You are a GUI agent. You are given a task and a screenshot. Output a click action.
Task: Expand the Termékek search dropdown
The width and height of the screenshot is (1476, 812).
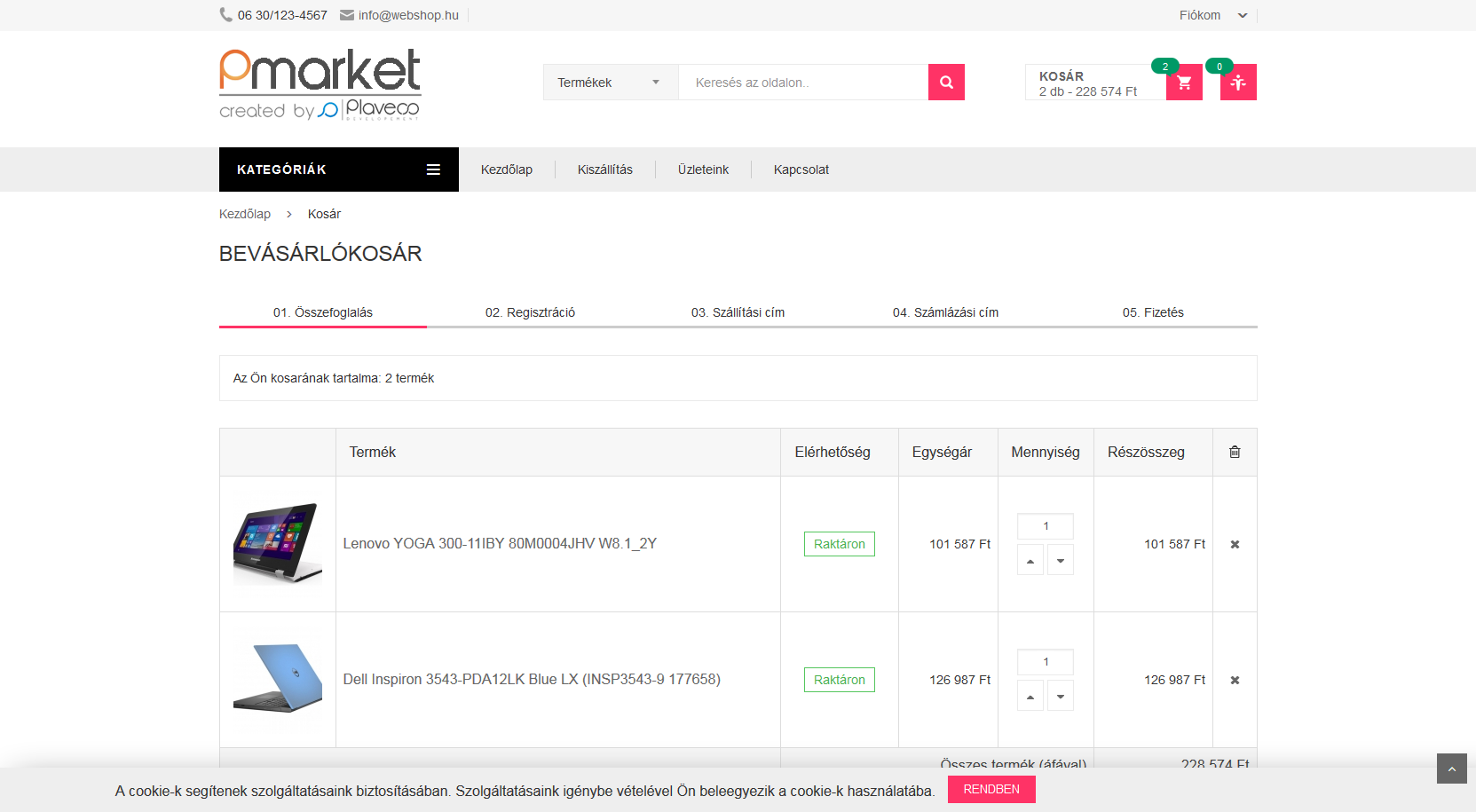coord(610,83)
